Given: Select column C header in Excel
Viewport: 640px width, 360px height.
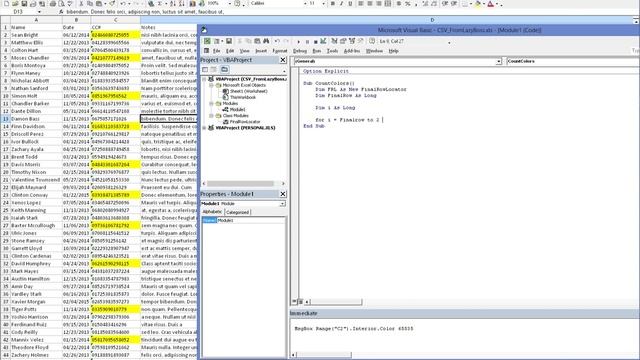Looking at the screenshot, I should (x=115, y=20).
